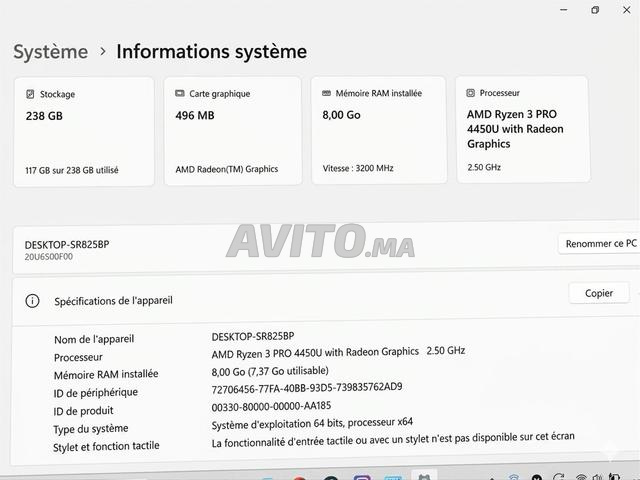This screenshot has width=640, height=480.
Task: Select the ID de produit value 00330-80000-00000-AA185
Action: 271,406
